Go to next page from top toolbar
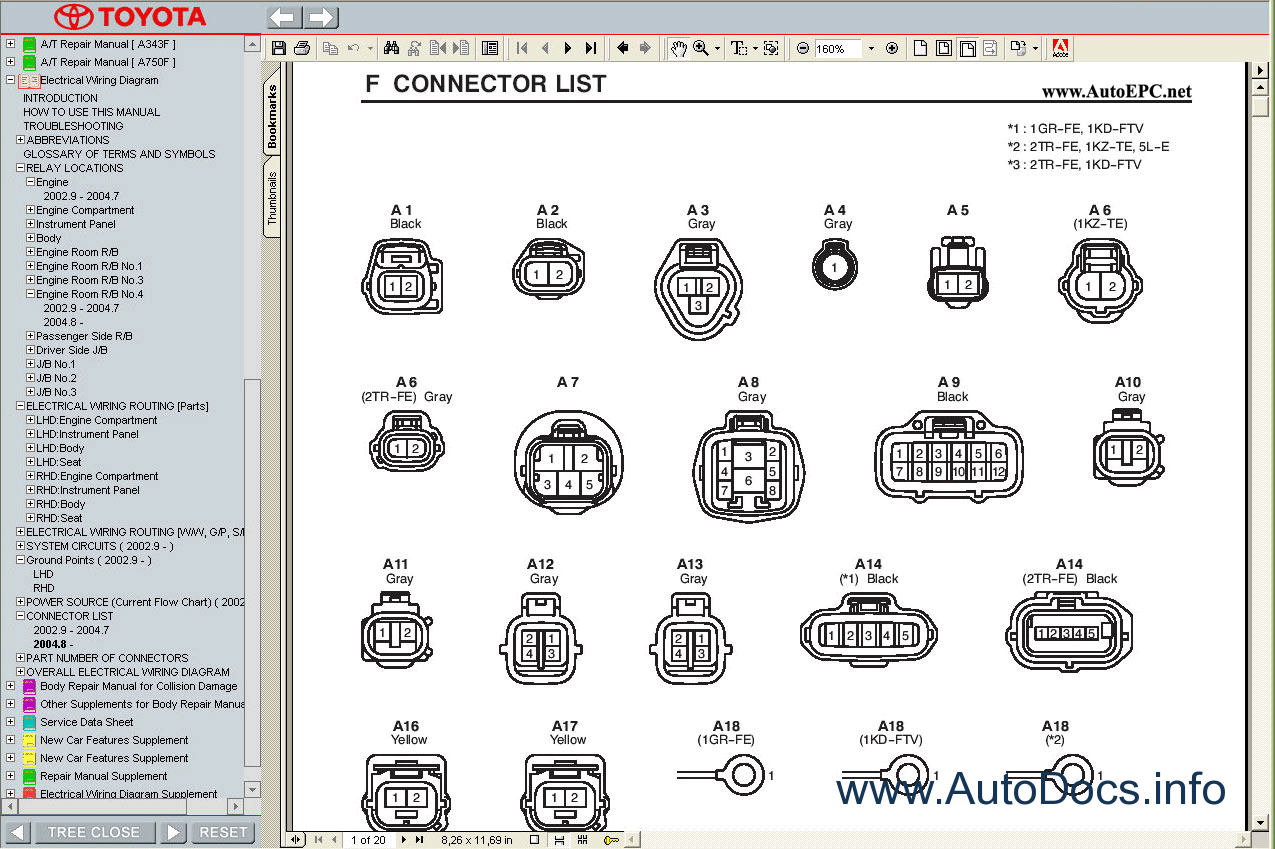 568,48
